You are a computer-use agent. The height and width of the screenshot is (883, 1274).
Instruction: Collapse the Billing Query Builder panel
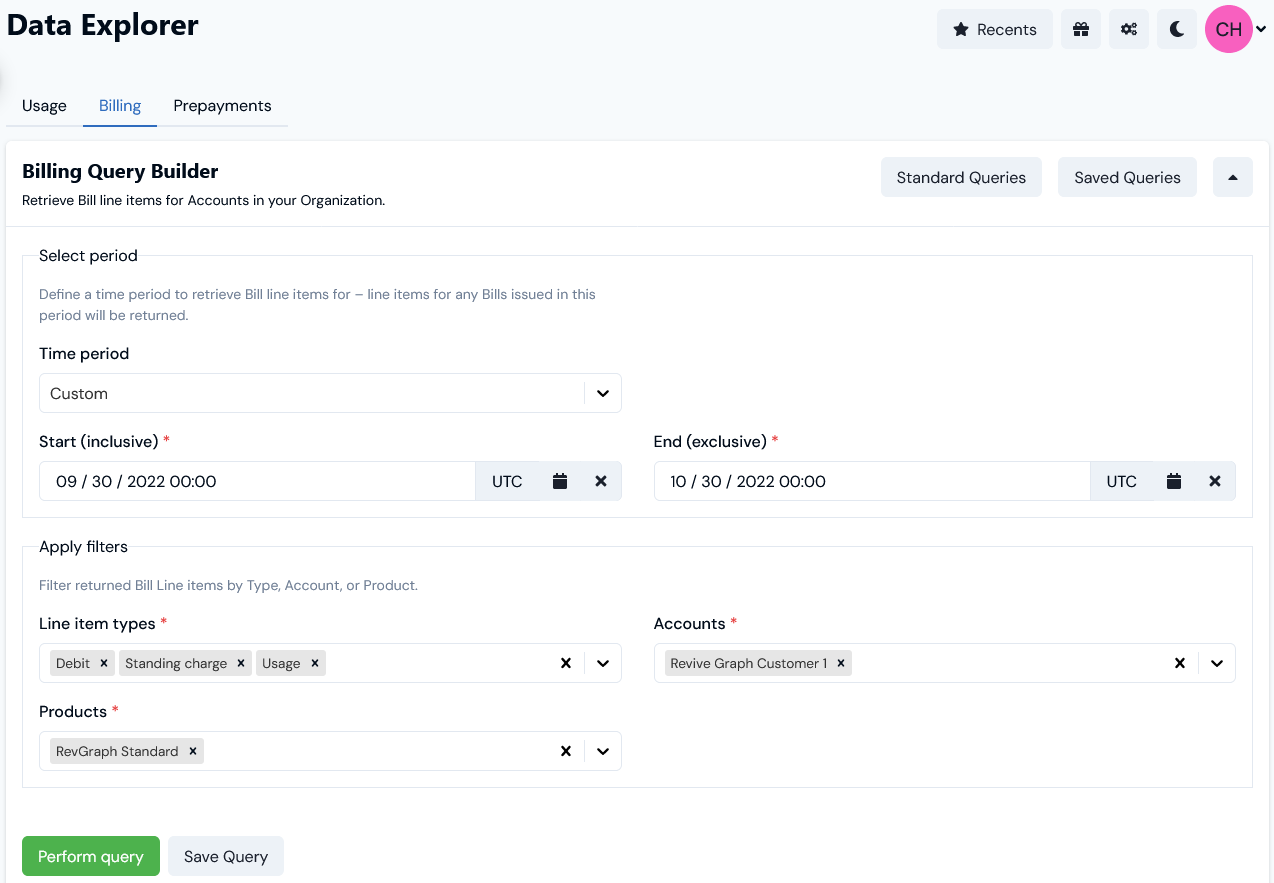(x=1232, y=177)
